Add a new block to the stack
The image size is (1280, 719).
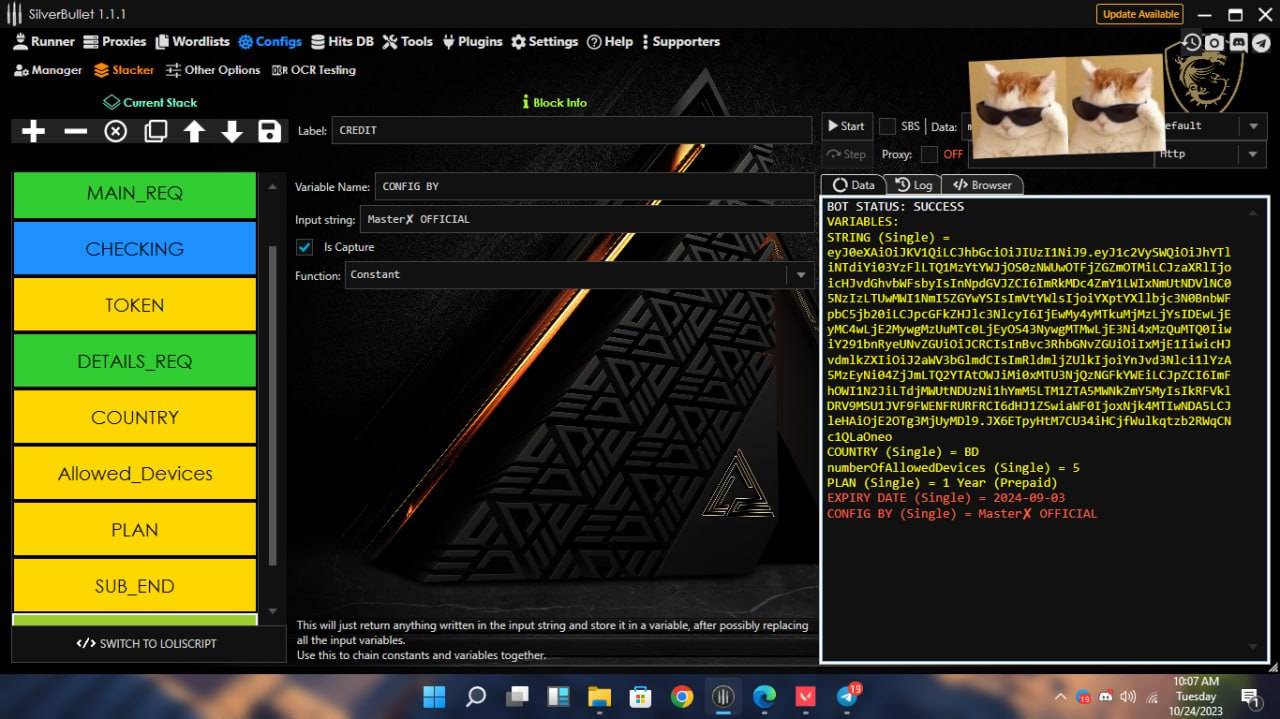coord(33,131)
